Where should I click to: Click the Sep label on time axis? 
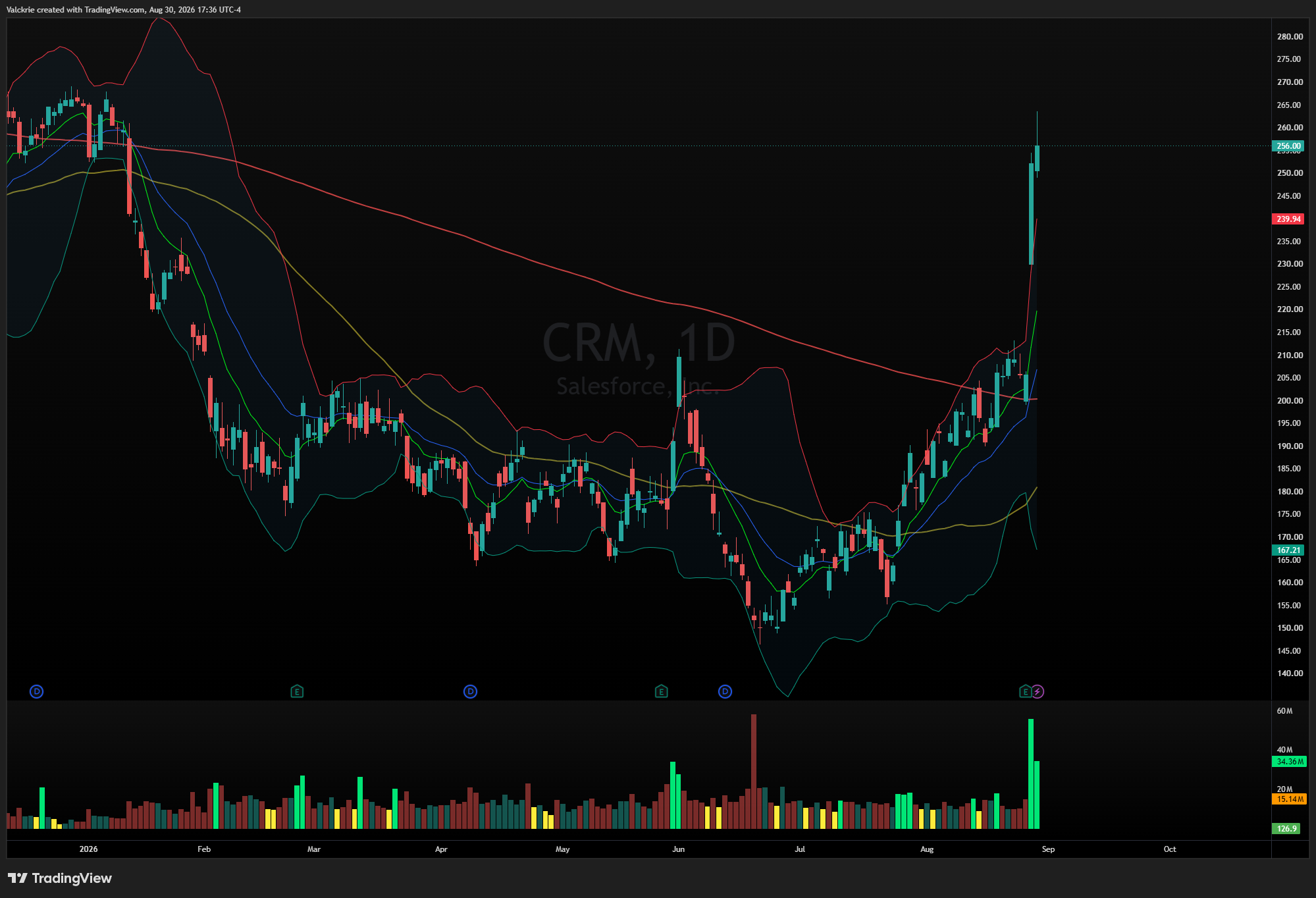pyautogui.click(x=1048, y=849)
